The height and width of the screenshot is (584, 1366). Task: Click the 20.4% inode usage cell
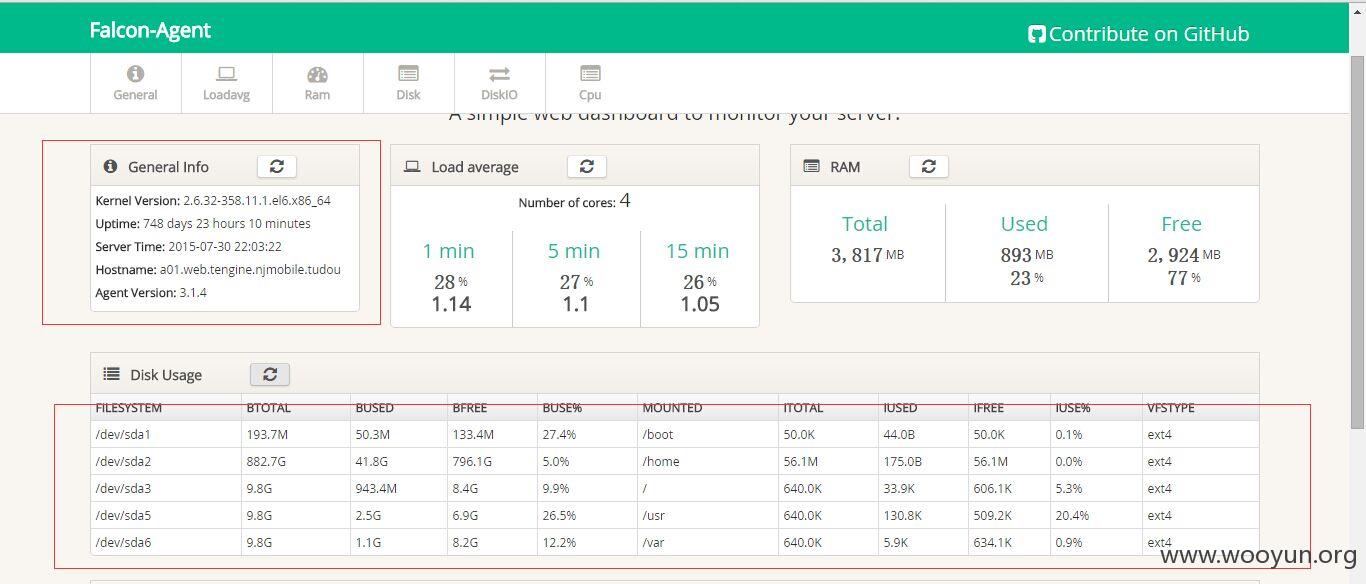pyautogui.click(x=1096, y=515)
